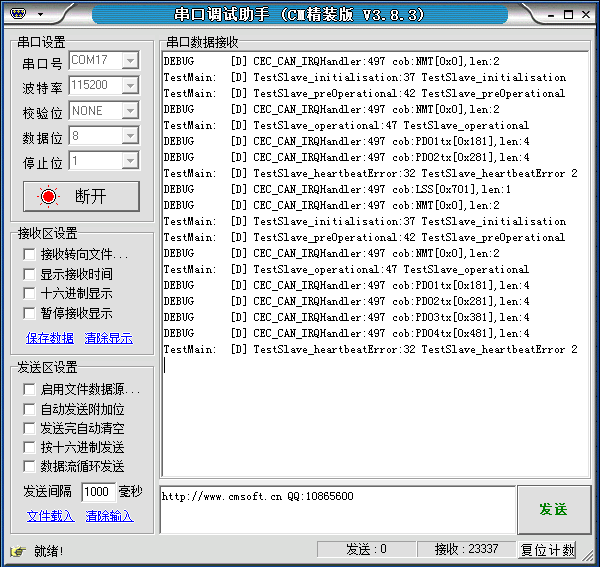The image size is (600, 567).
Task: Click the 串口数据接收 group label
Action: pos(202,42)
